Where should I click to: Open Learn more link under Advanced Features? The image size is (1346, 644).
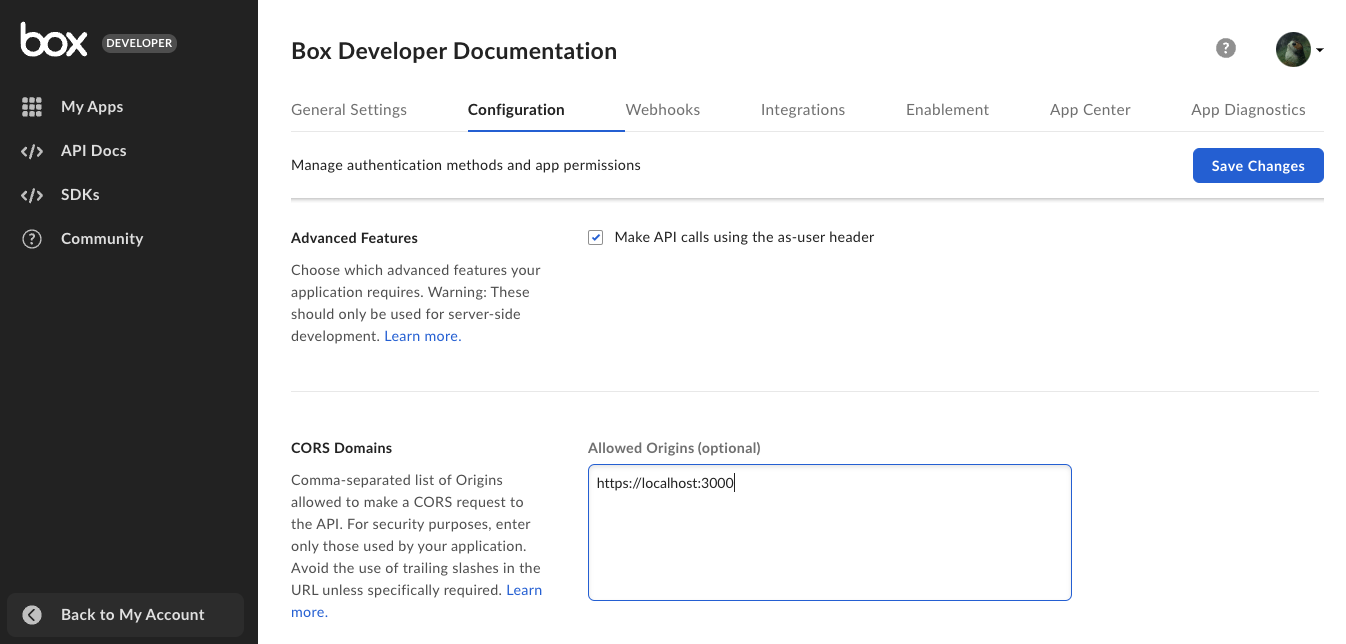423,336
